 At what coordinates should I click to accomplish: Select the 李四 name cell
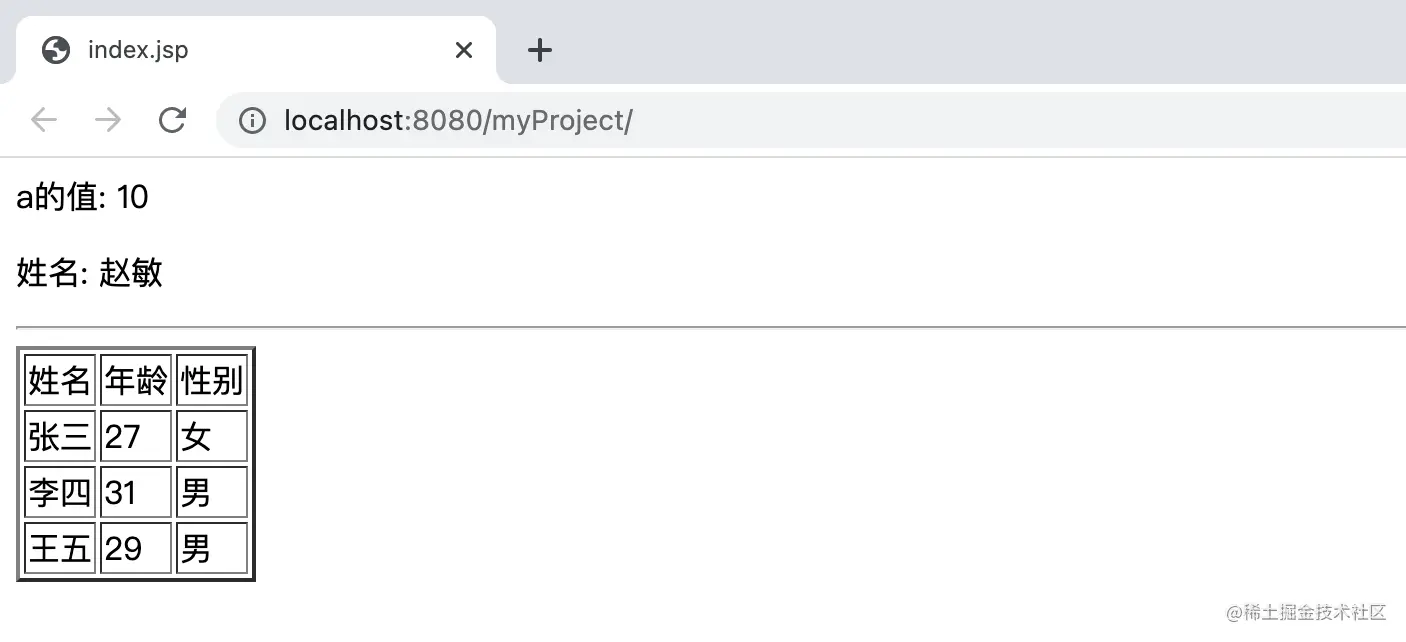tap(60, 492)
